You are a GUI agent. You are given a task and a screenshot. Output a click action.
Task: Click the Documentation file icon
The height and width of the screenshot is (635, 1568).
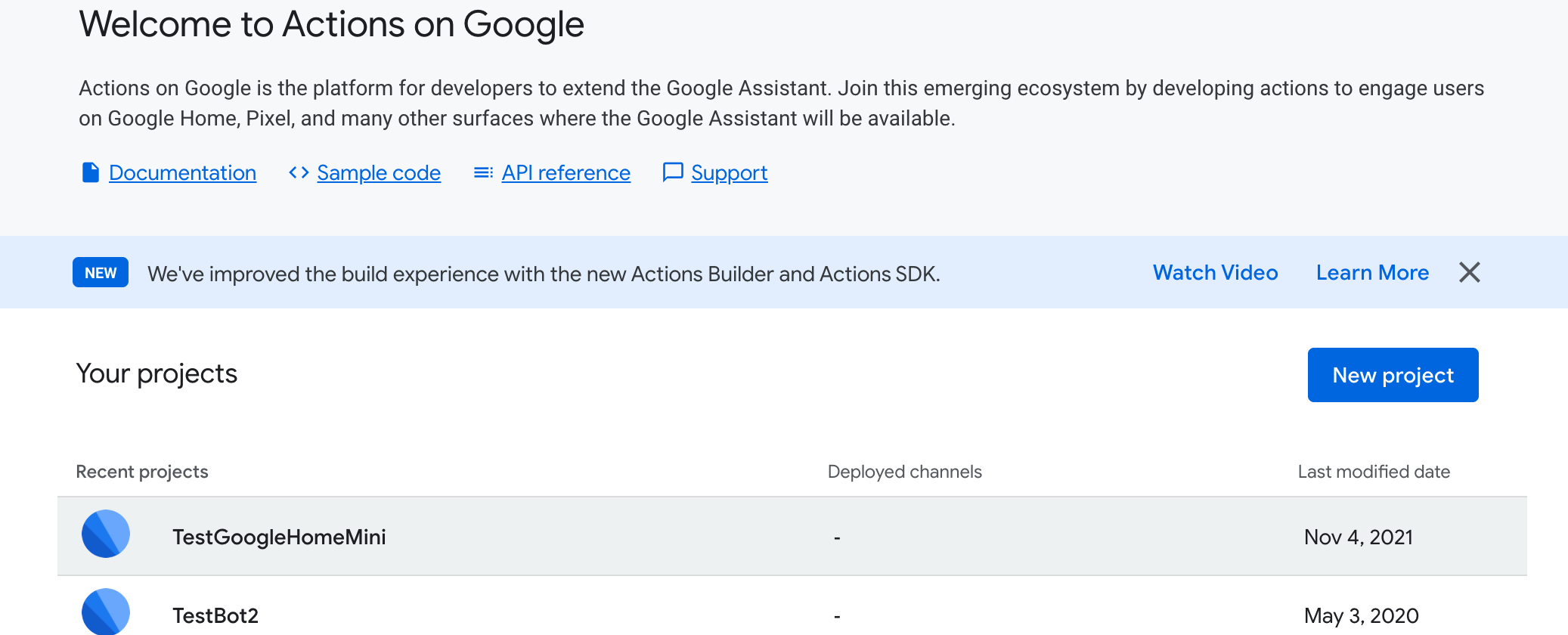coord(90,172)
